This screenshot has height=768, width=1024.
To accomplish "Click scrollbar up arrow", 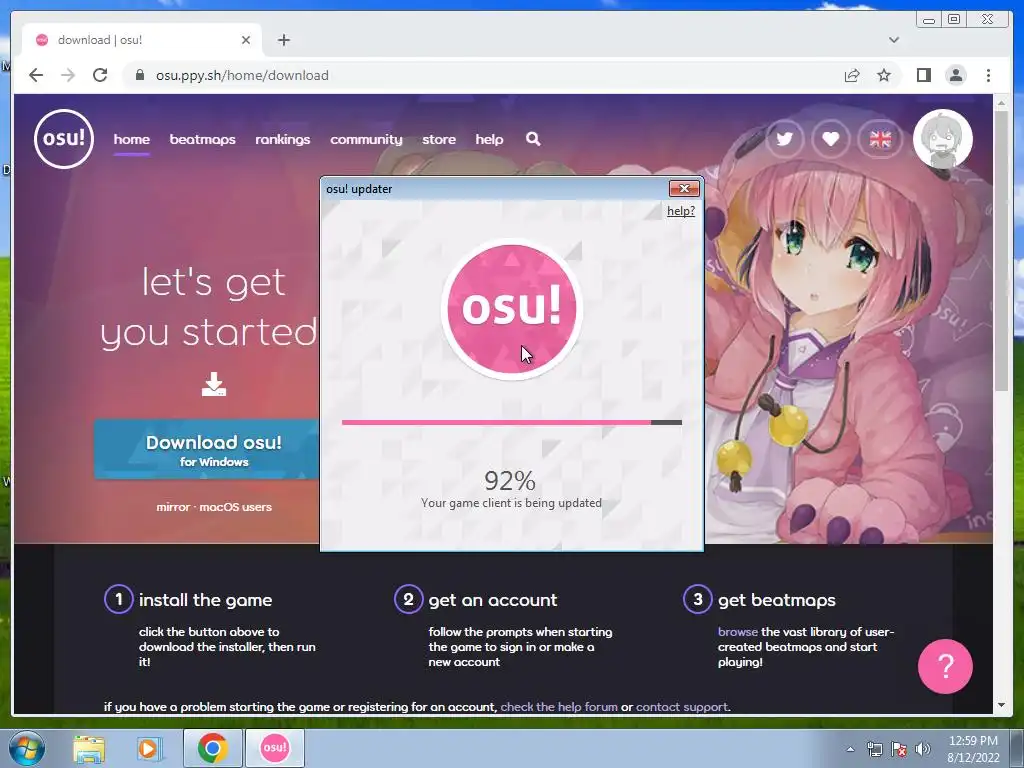I will click(1001, 103).
